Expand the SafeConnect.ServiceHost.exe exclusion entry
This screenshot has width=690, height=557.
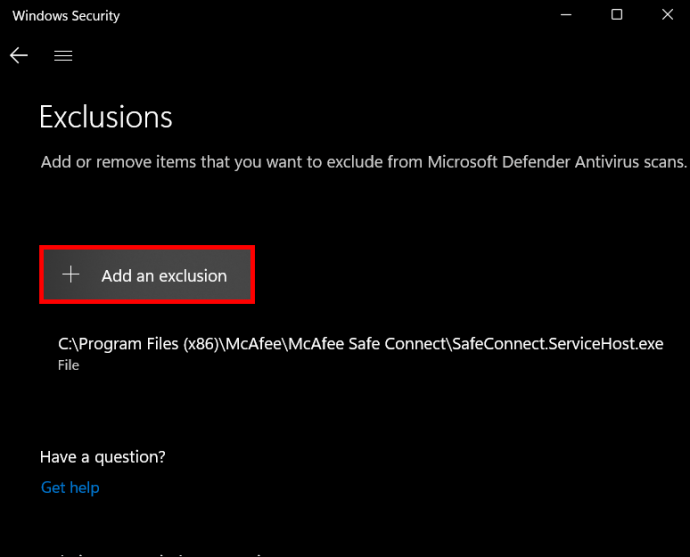click(360, 353)
